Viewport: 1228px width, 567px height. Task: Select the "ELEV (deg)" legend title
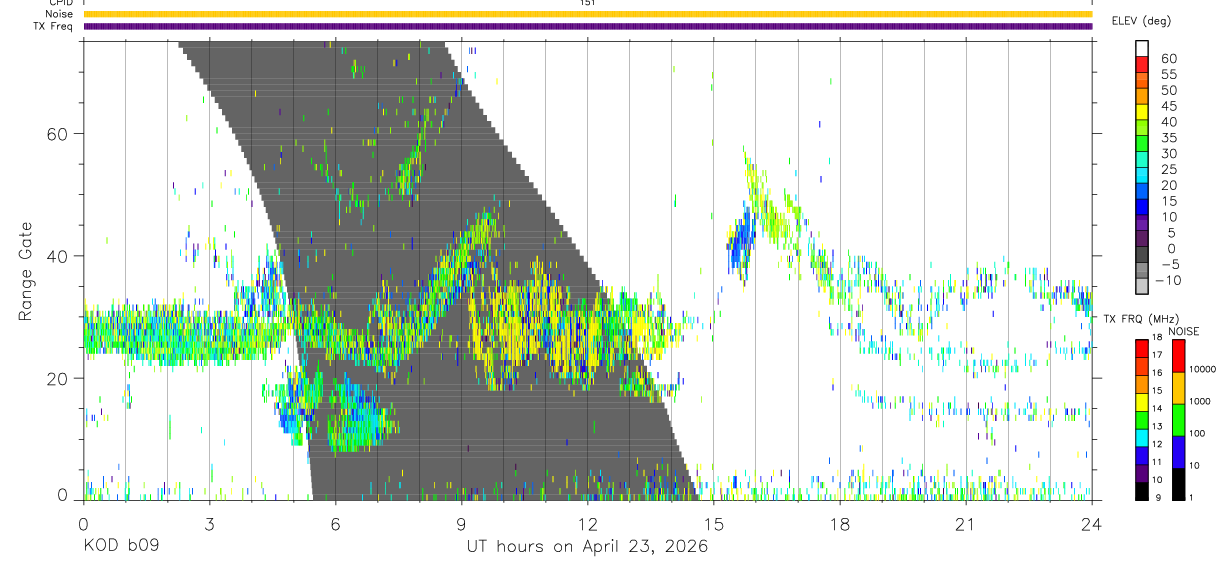[x=1141, y=20]
